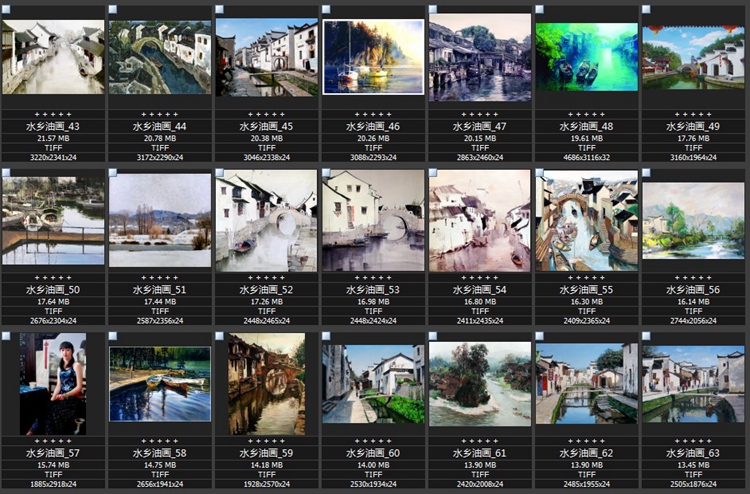Screen dimensions: 750x494
Task: Tick the checkbox for 水乡油画_54
Action: (432, 173)
